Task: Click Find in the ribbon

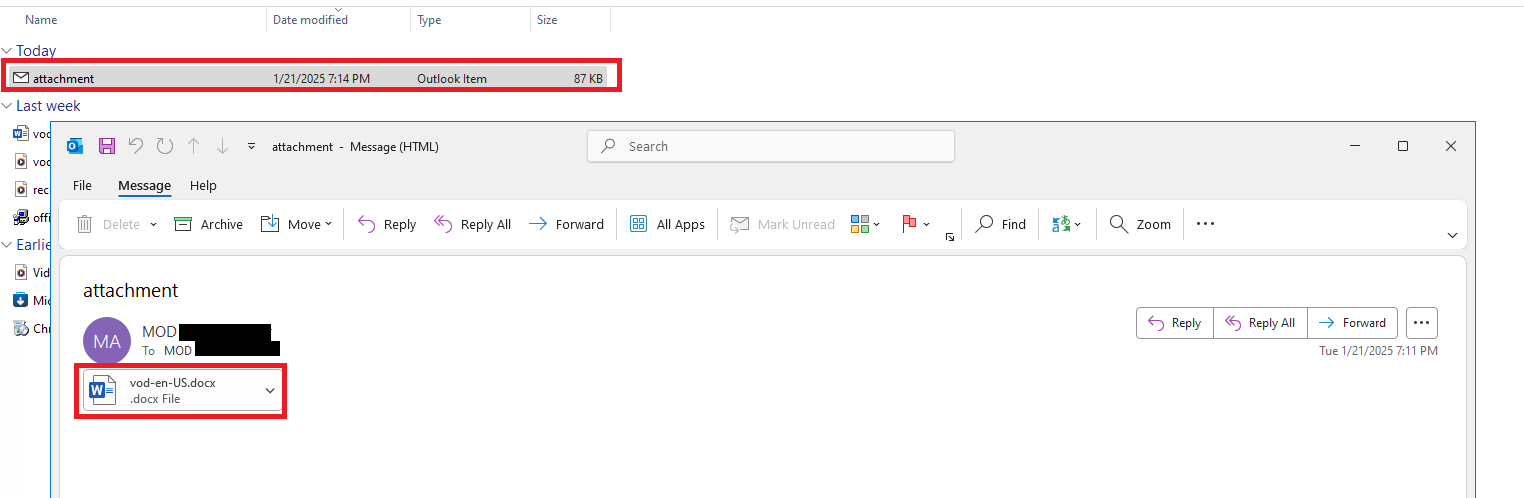Action: 1000,224
